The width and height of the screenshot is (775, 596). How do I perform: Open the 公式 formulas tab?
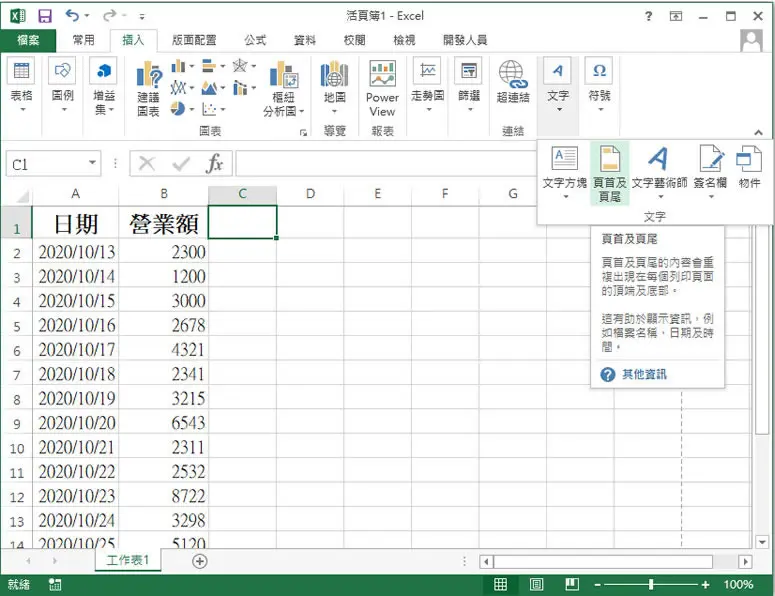point(255,40)
